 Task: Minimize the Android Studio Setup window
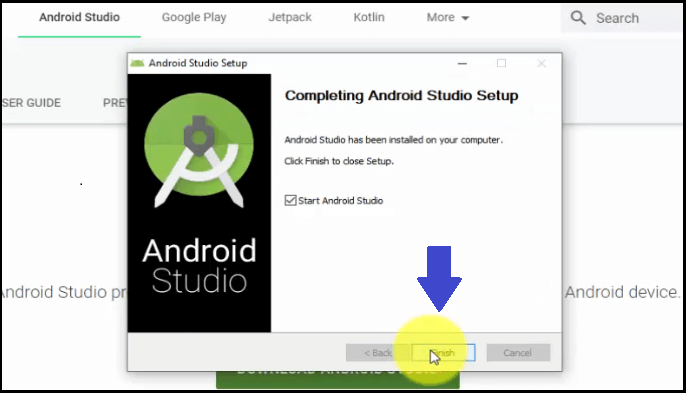(x=462, y=63)
